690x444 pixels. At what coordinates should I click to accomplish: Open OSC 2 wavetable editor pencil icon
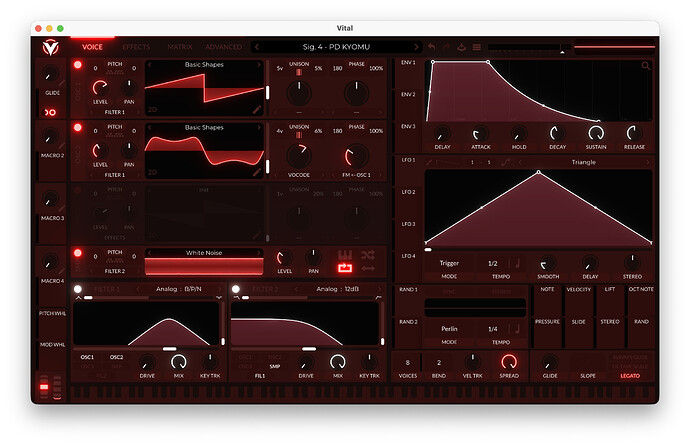257,172
